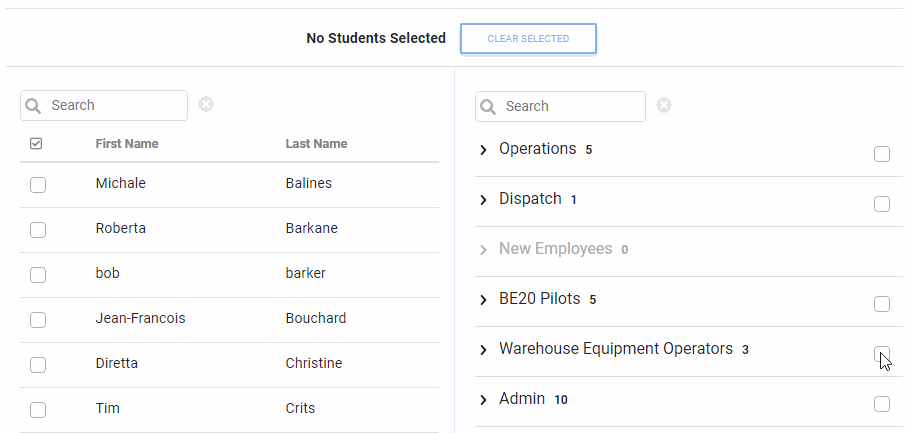Select the Dispatch group checkbox
Screen dimensions: 909x433
(881, 204)
